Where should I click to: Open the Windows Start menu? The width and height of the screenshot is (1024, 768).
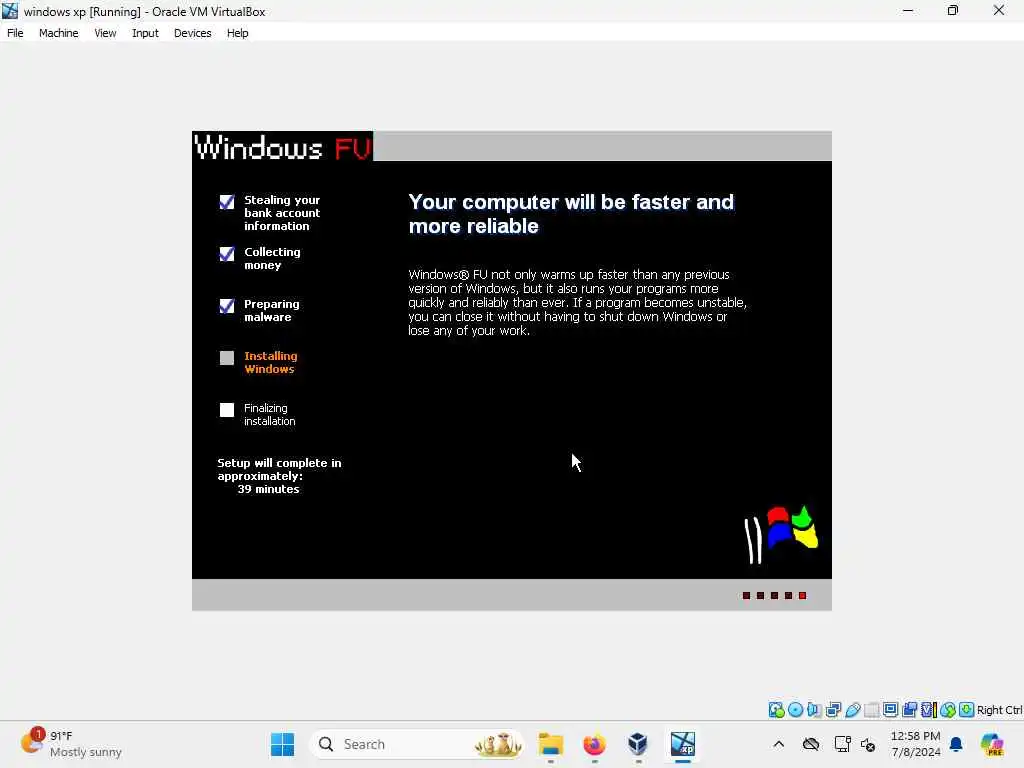[282, 744]
